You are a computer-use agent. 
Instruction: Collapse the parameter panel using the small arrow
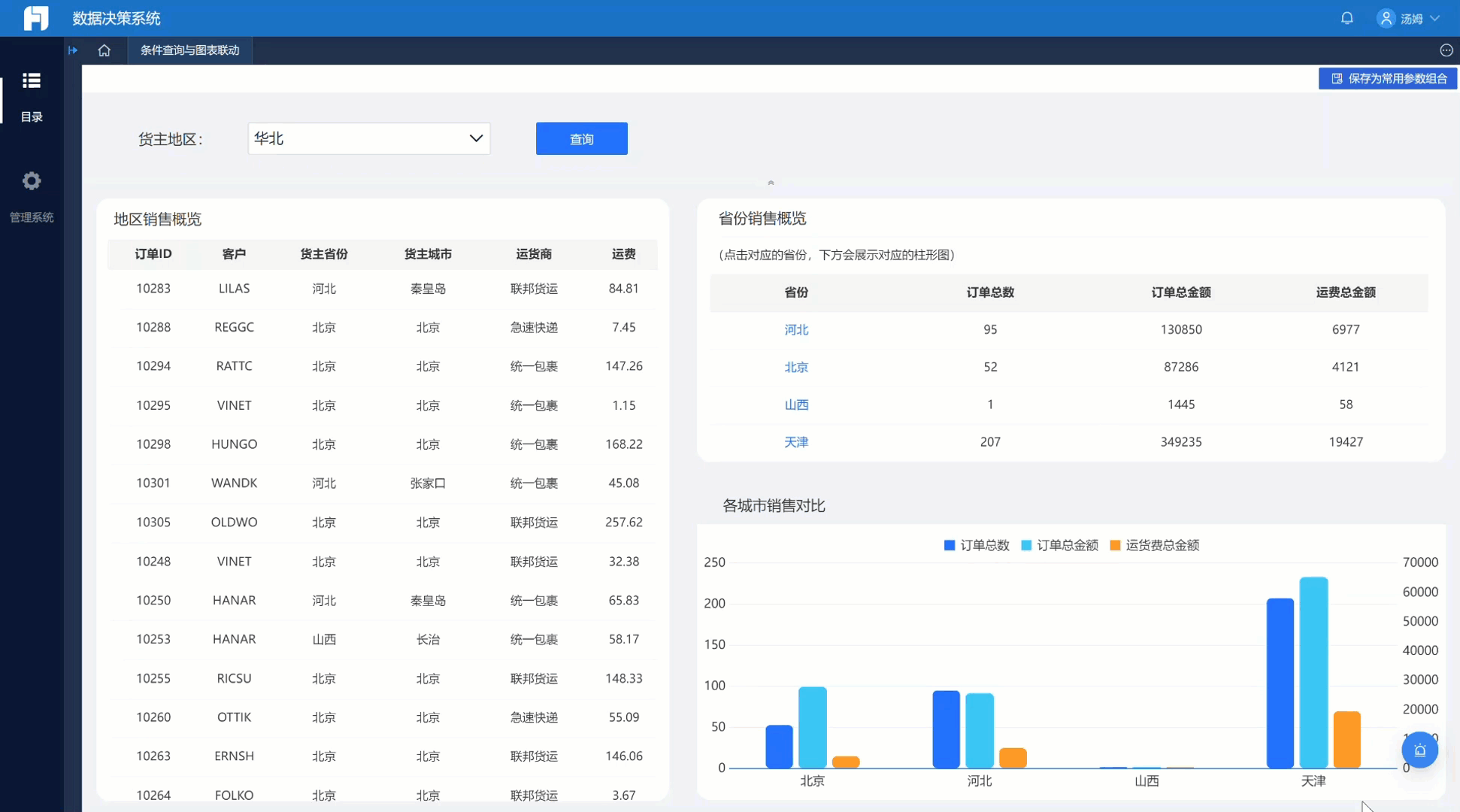click(x=771, y=183)
